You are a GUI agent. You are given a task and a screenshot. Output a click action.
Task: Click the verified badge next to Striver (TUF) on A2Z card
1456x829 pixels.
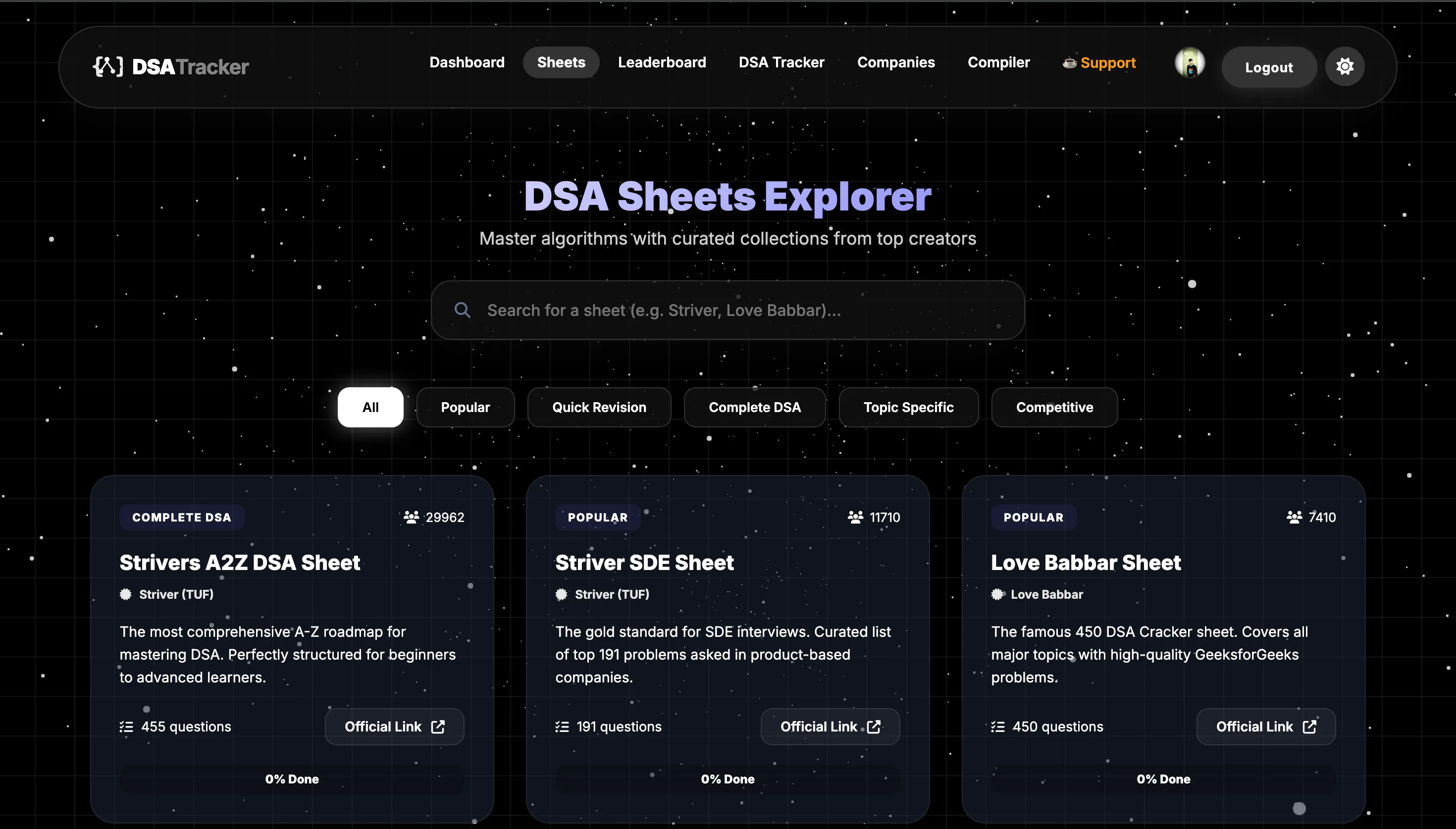coord(126,594)
